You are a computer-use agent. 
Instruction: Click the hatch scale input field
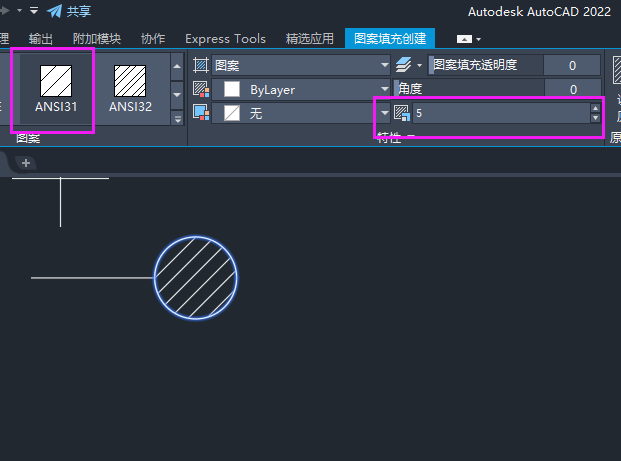point(500,113)
